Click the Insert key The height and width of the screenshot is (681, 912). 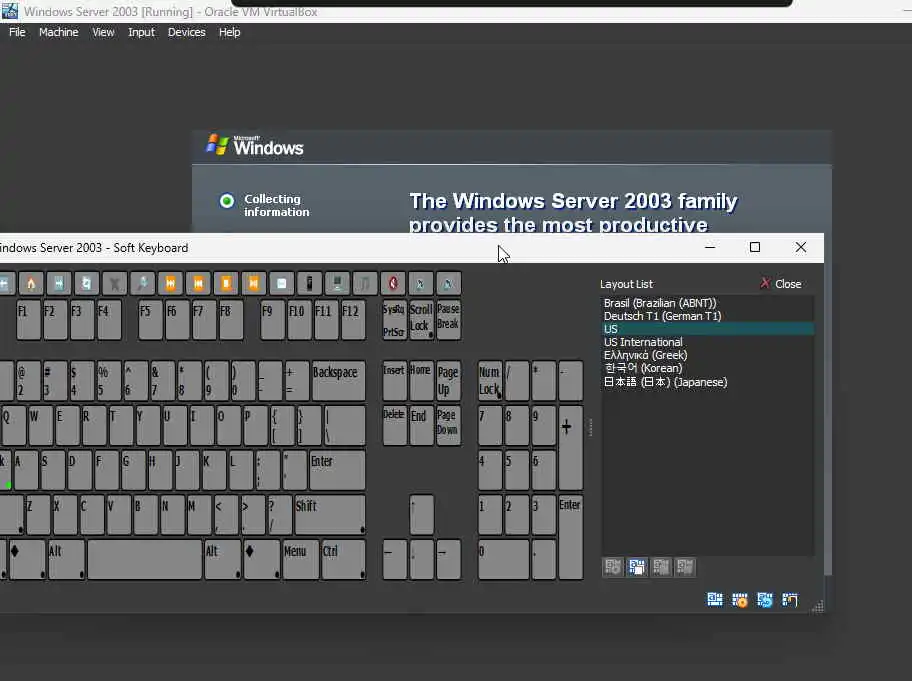[x=394, y=380]
